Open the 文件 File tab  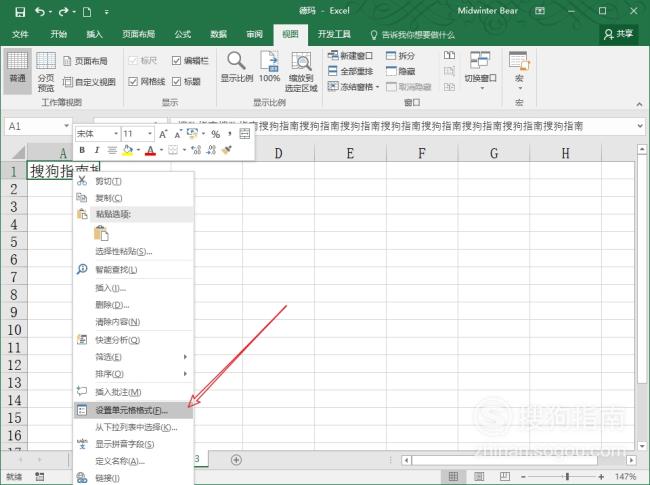point(20,34)
